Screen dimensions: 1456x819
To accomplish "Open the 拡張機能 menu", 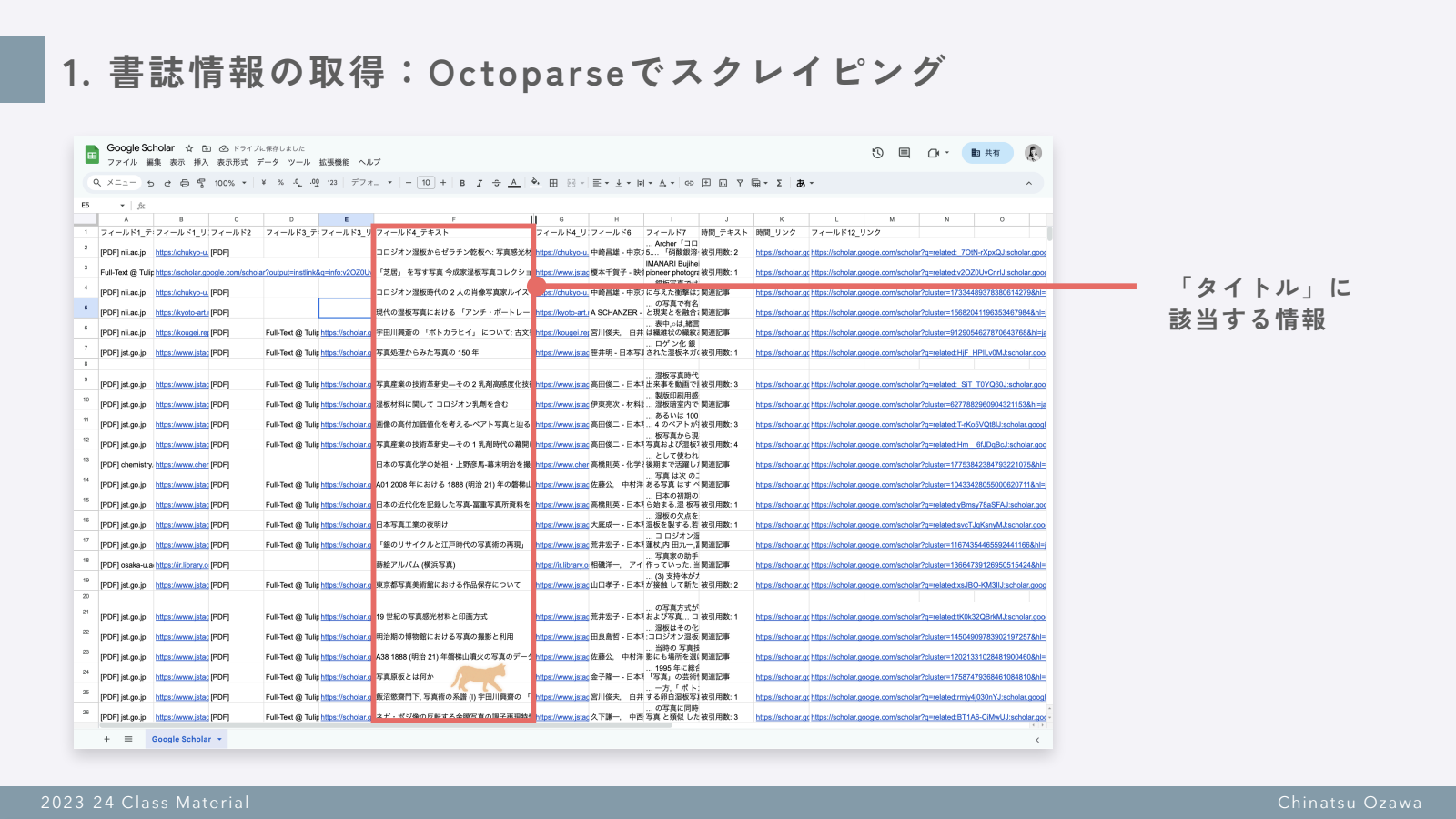I will 334,163.
